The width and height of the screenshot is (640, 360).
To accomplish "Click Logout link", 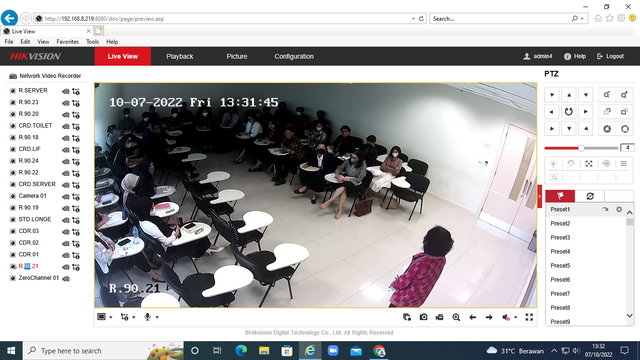I will click(610, 56).
